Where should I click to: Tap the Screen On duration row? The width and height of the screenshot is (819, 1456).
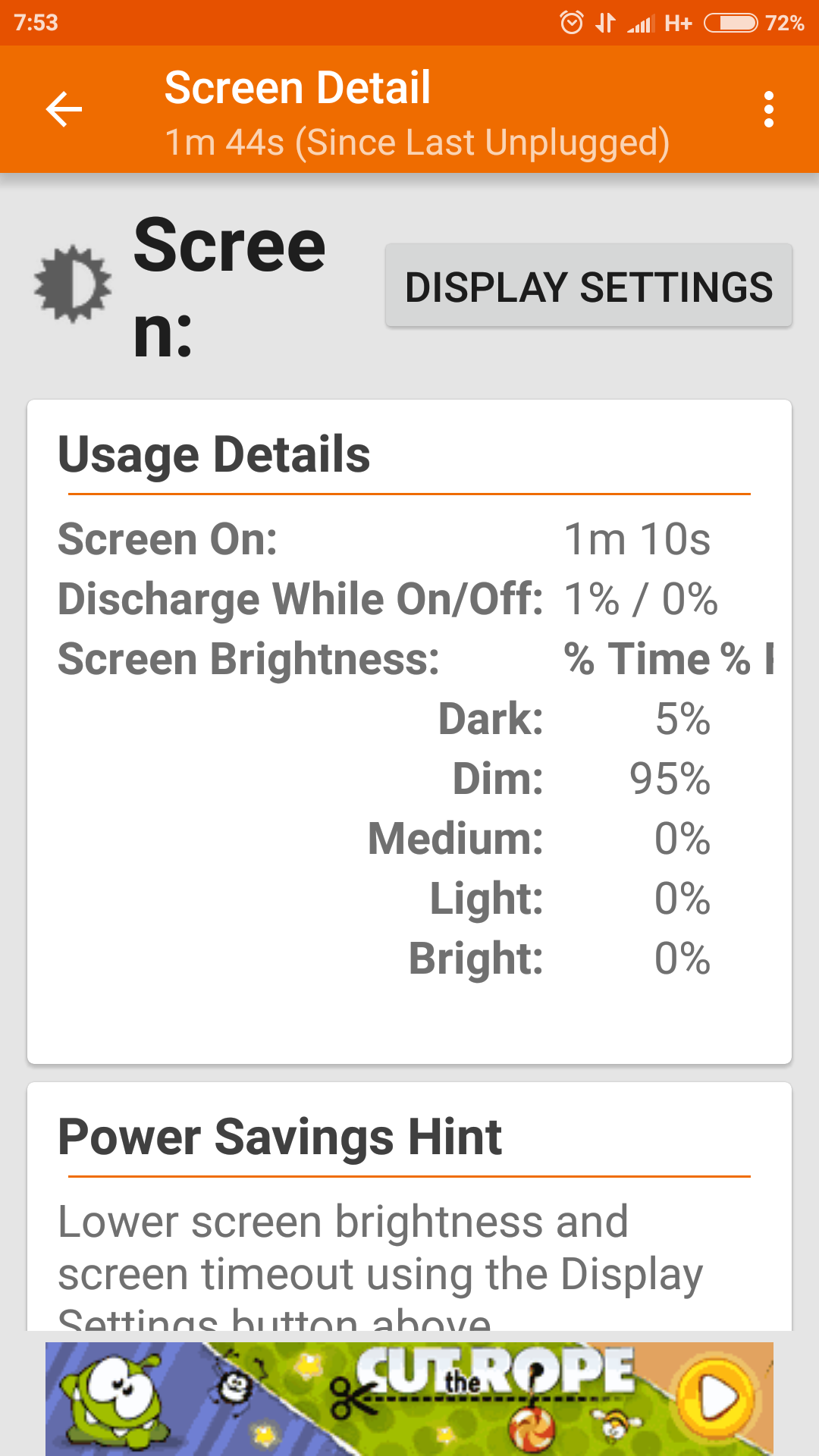point(384,539)
